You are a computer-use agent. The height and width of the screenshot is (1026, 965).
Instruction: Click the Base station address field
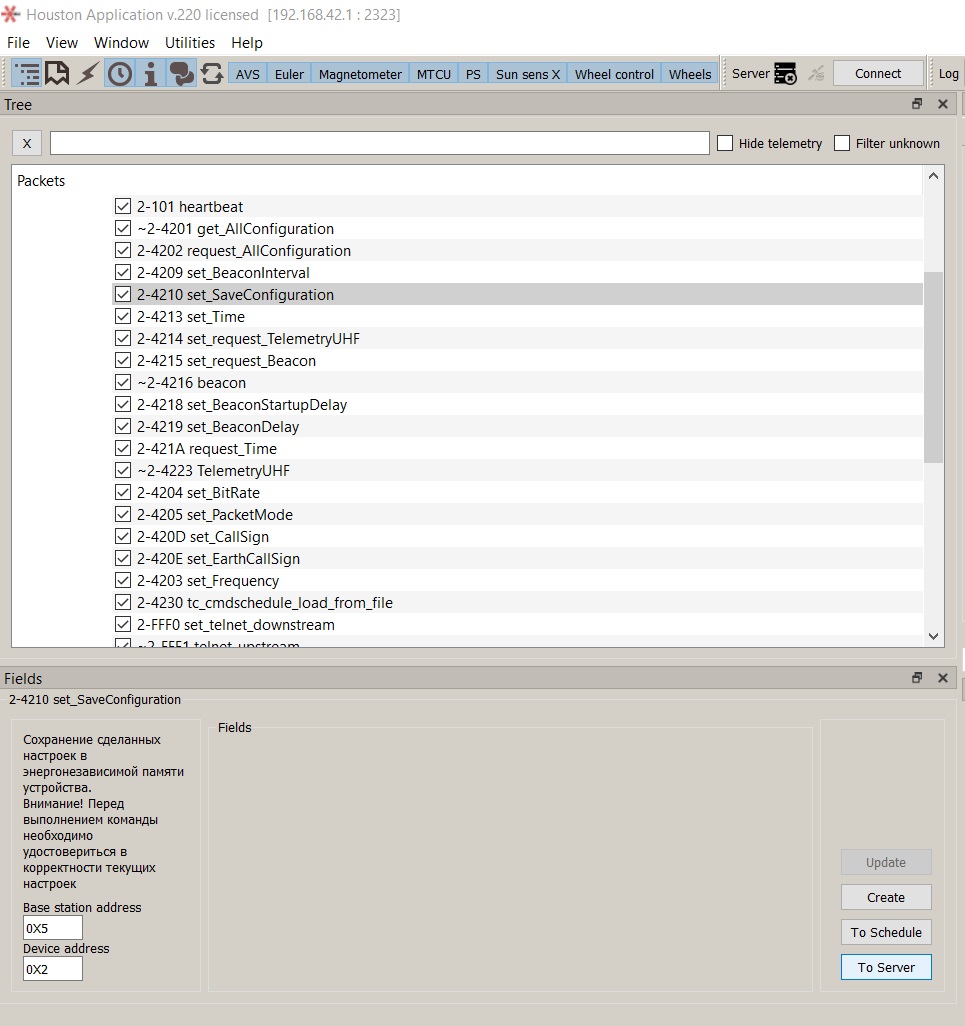(53, 928)
